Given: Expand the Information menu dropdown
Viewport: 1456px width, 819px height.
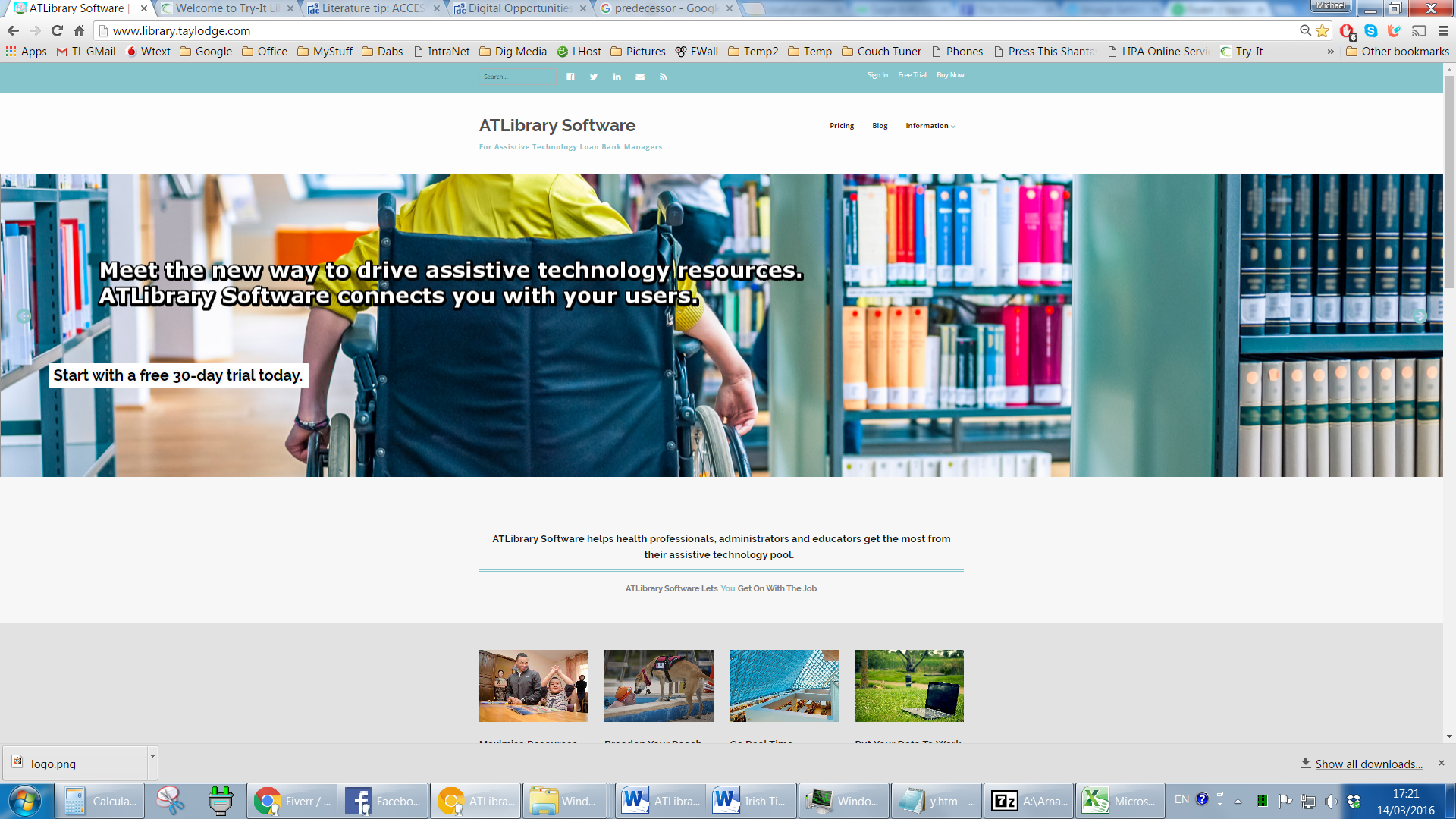Looking at the screenshot, I should click(x=930, y=126).
